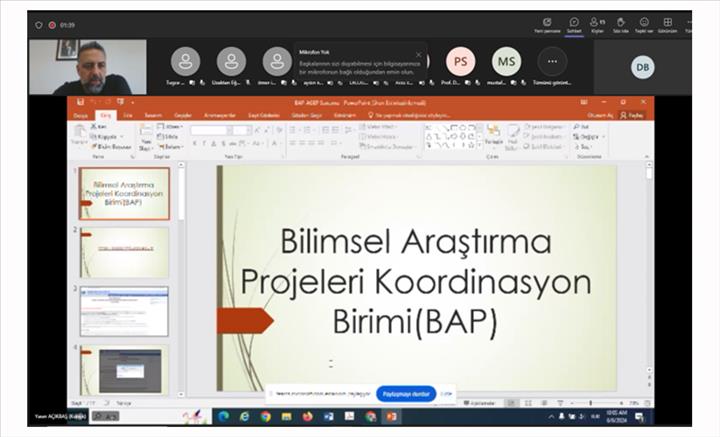Open the three-dots overflow for more participants
The height and width of the screenshot is (437, 720).
point(552,61)
